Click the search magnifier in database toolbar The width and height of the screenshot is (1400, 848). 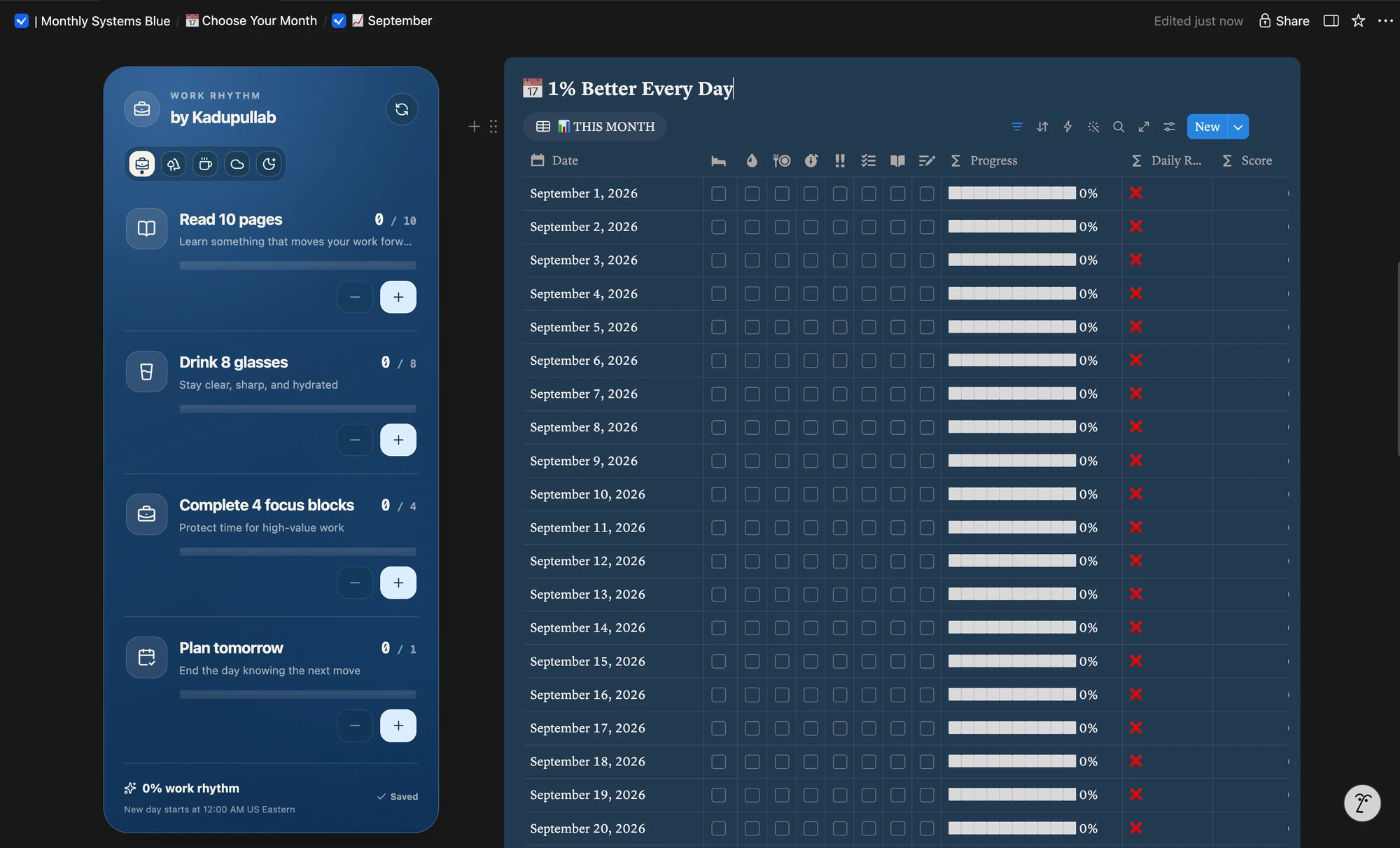pos(1119,127)
